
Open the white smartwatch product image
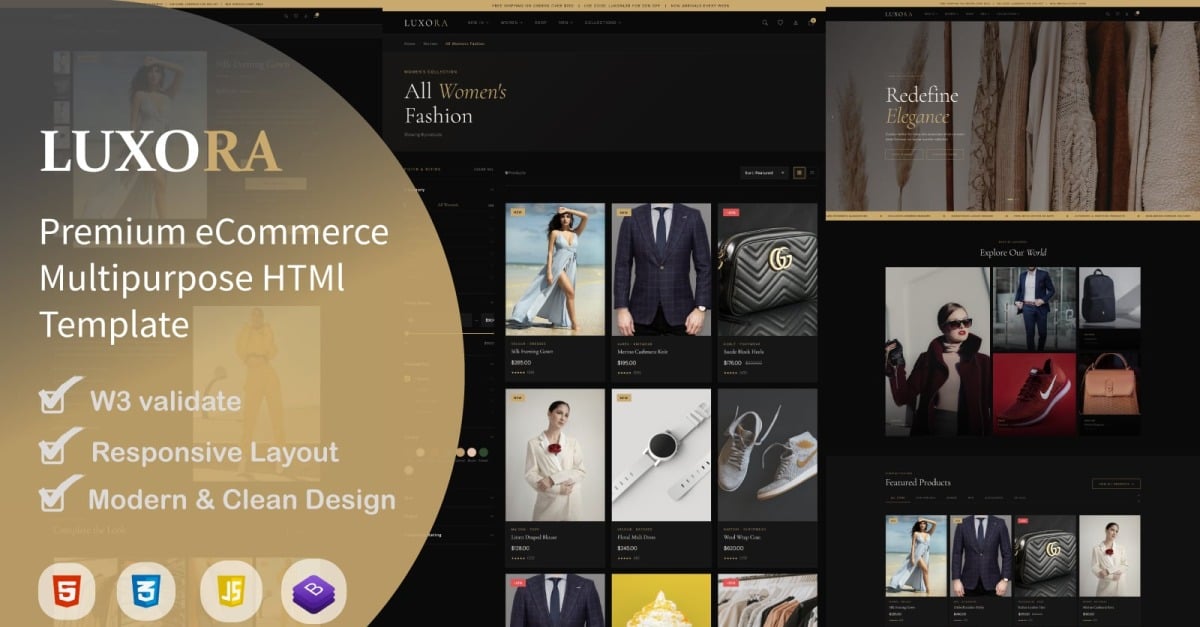pos(661,455)
